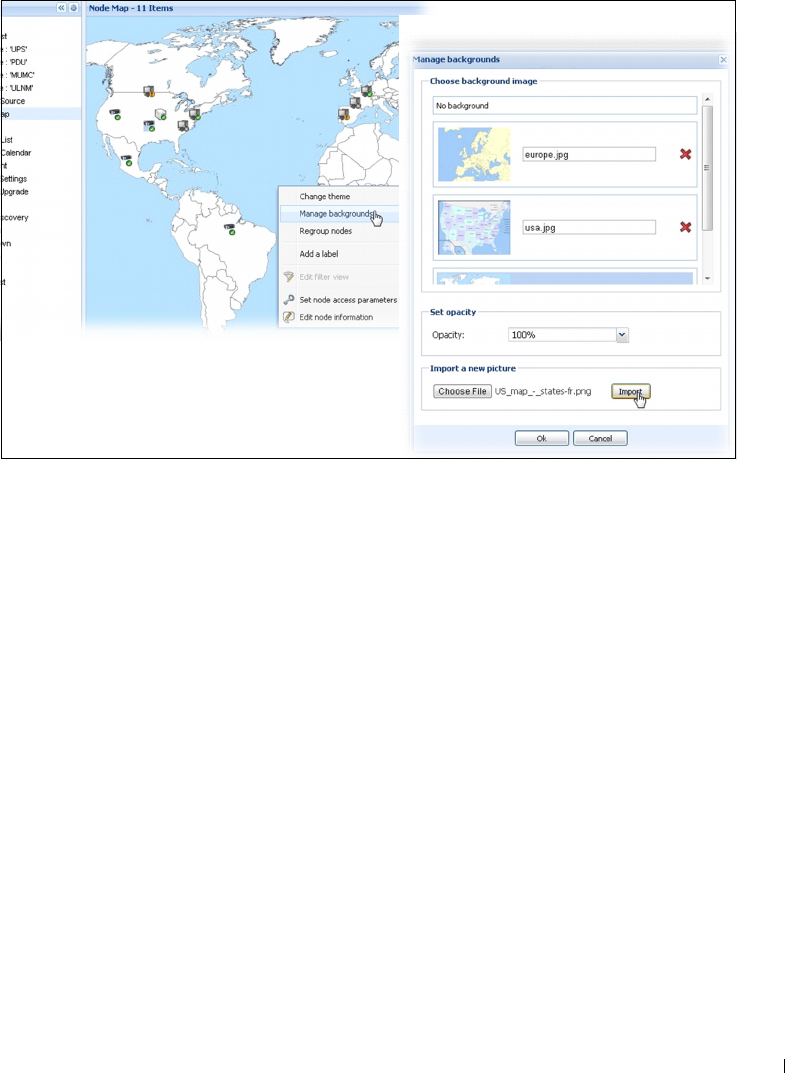Click the Calendar entry in the left sidebar
This screenshot has width=785, height=1073.
click(15, 153)
